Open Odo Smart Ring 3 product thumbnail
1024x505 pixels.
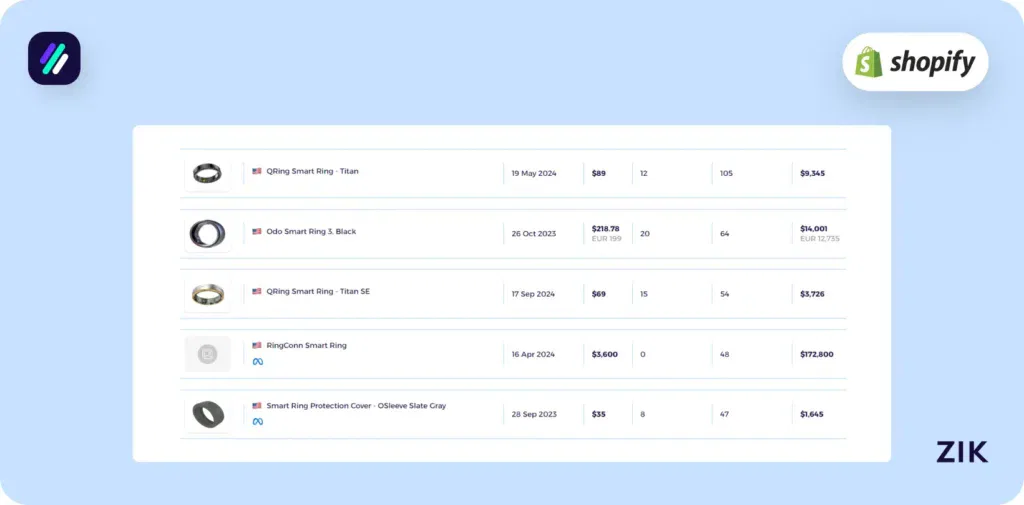[208, 233]
